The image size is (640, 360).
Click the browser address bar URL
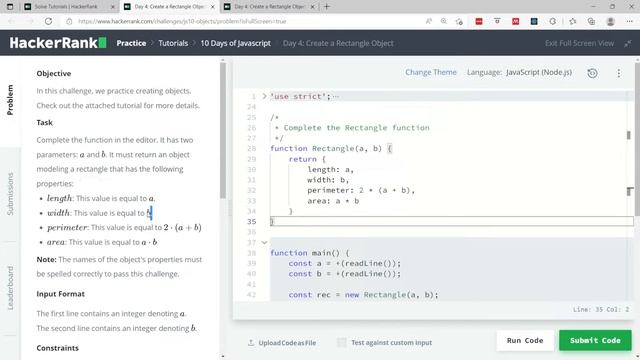click(x=182, y=21)
